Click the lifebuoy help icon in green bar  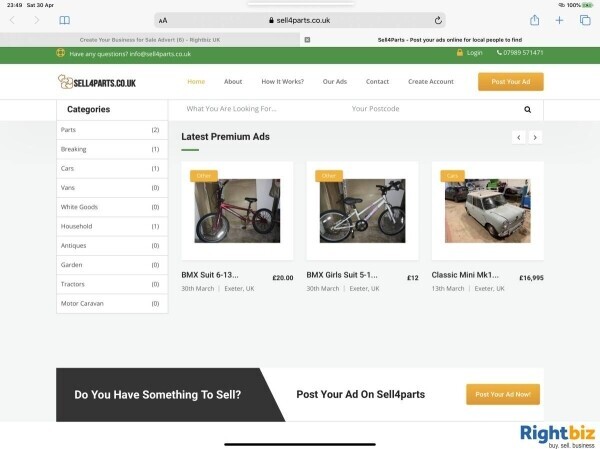pos(60,53)
